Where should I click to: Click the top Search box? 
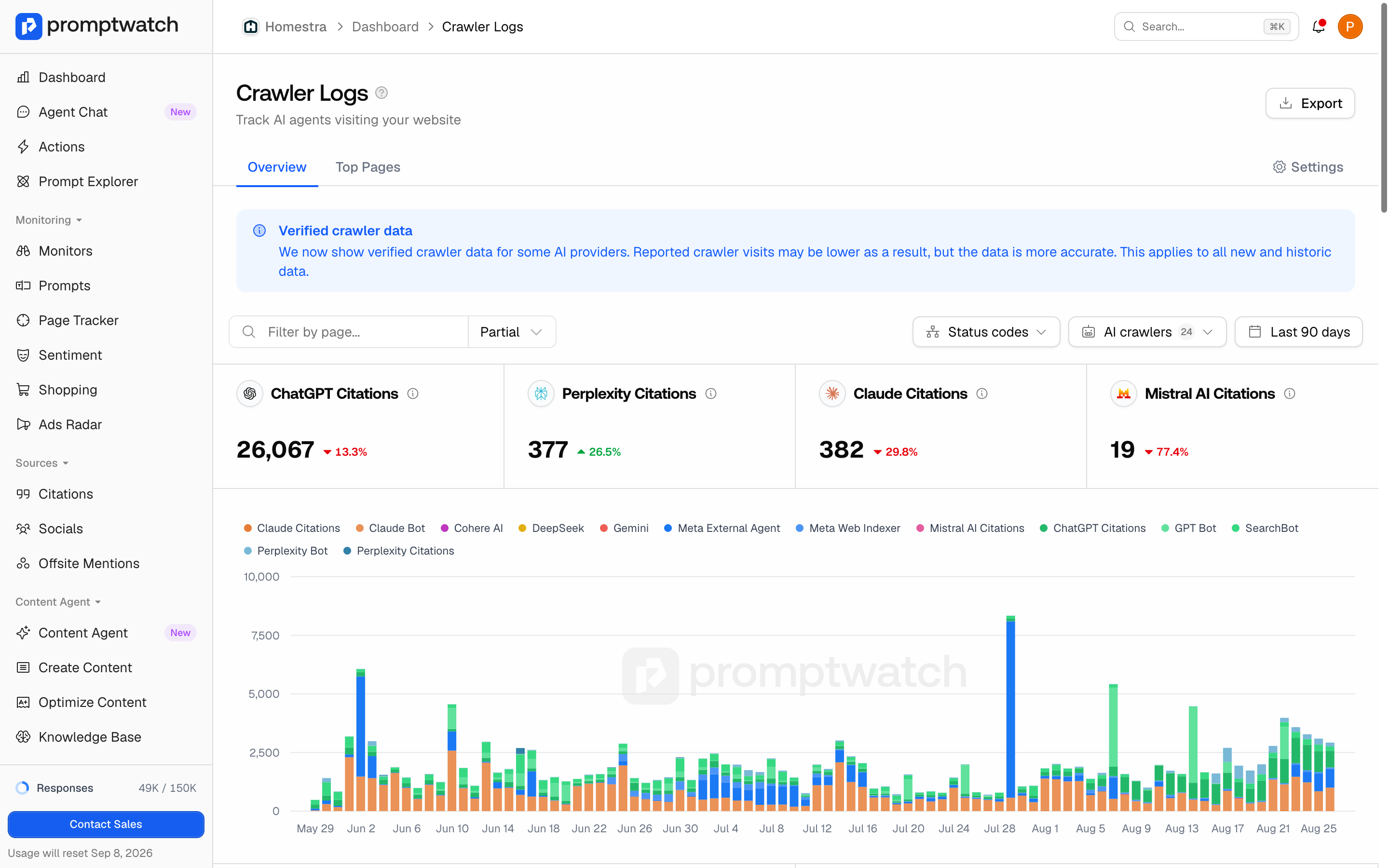point(1207,27)
